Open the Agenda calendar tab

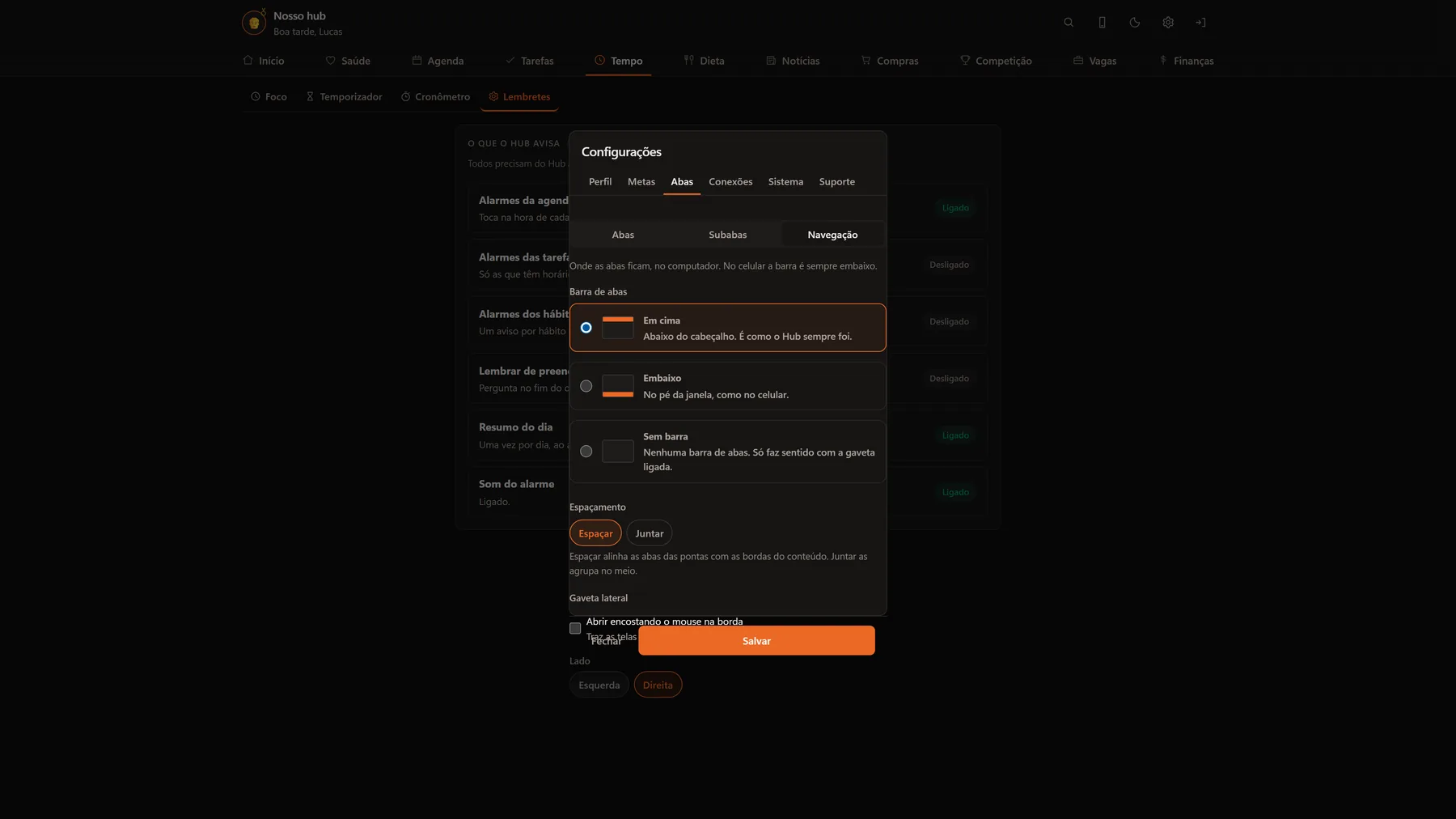pyautogui.click(x=438, y=61)
